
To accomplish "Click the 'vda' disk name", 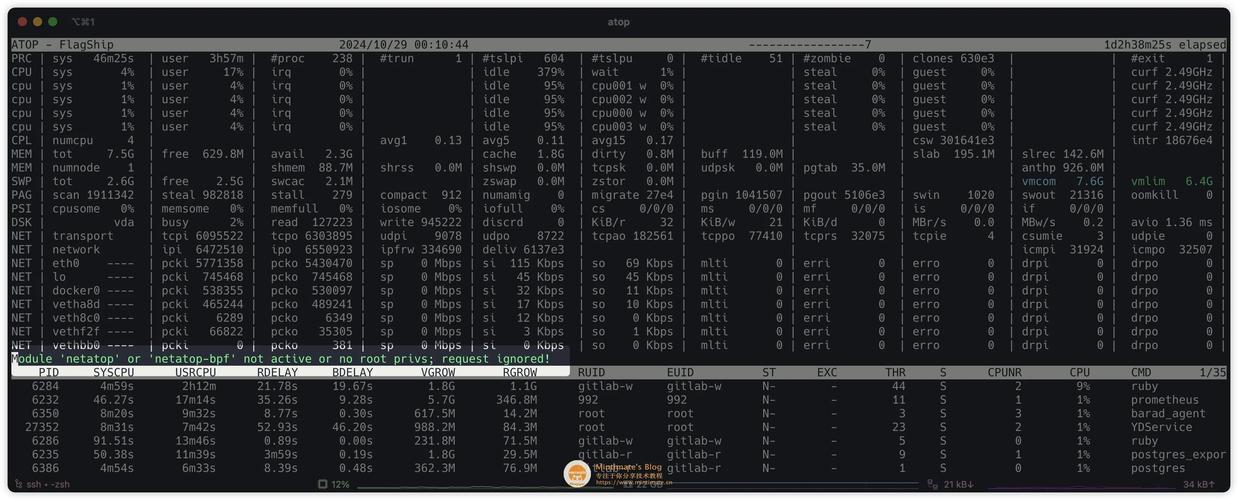I will pyautogui.click(x=124, y=222).
